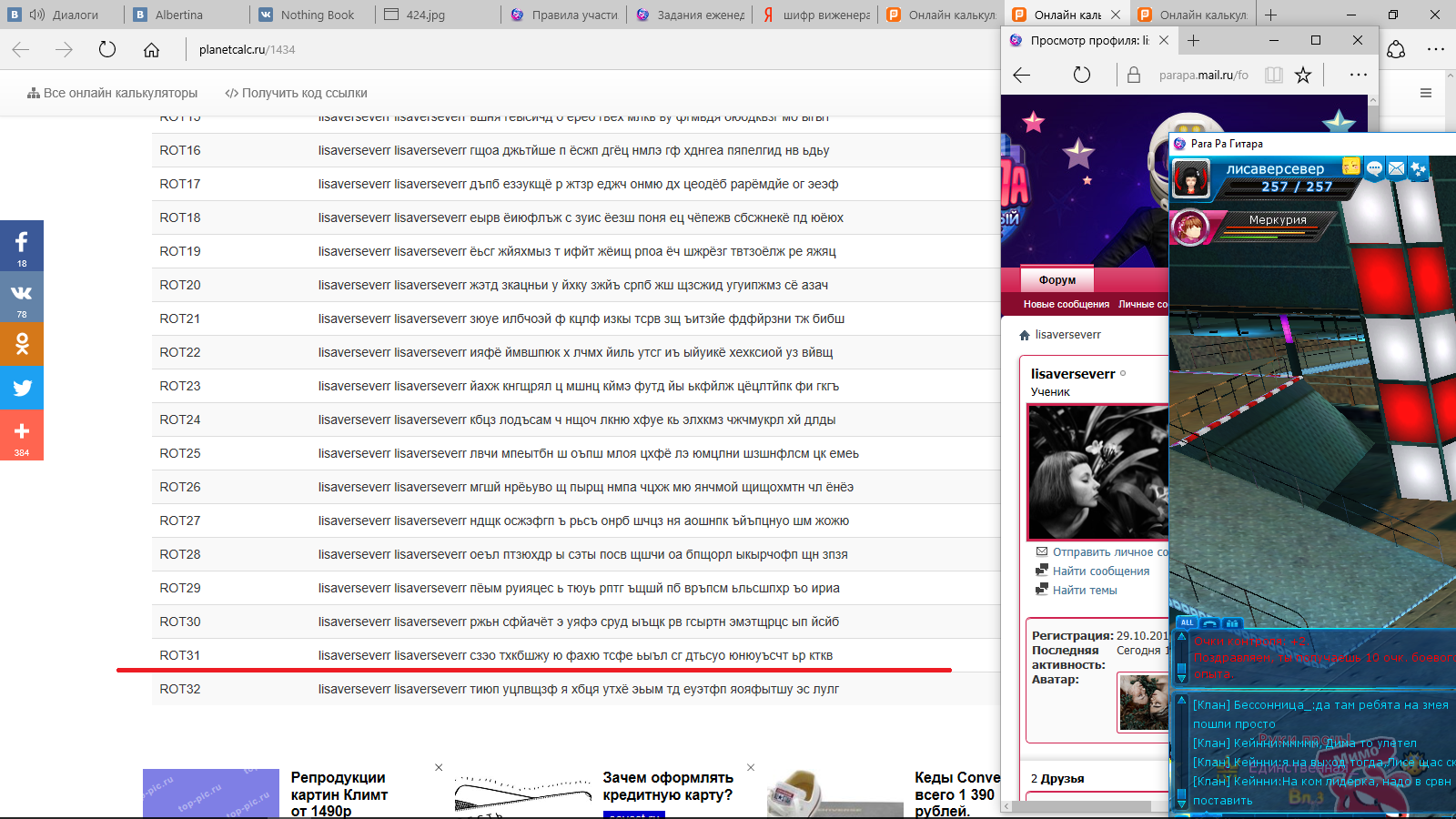Click the planetcalc.ru address bar
Viewport: 1456px width, 819px height.
click(x=591, y=50)
